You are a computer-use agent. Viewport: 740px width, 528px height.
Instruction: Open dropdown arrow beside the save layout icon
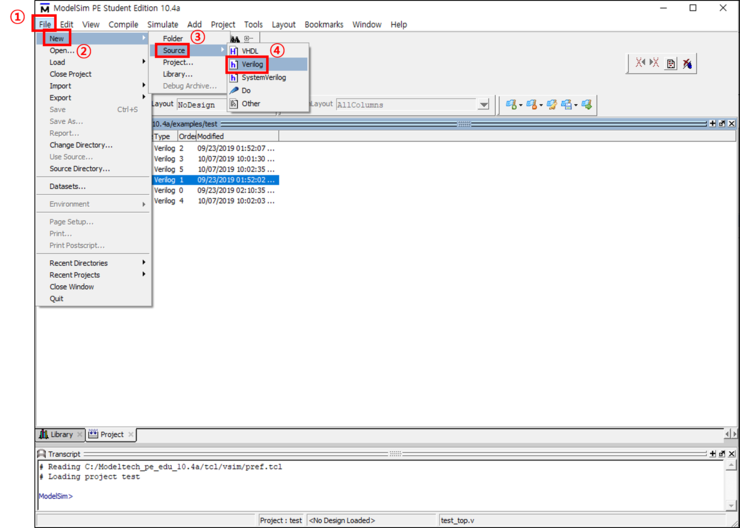coord(576,105)
